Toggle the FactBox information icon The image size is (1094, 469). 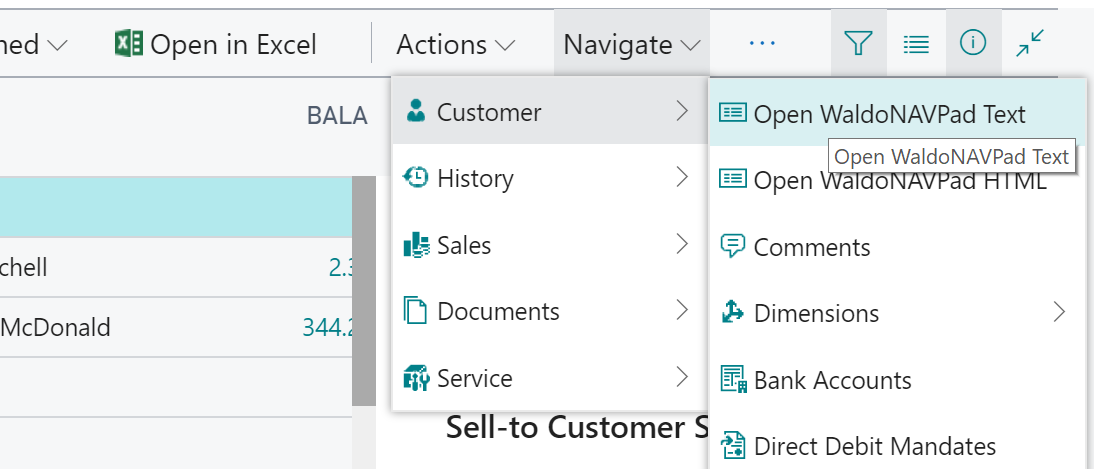pyautogui.click(x=972, y=43)
